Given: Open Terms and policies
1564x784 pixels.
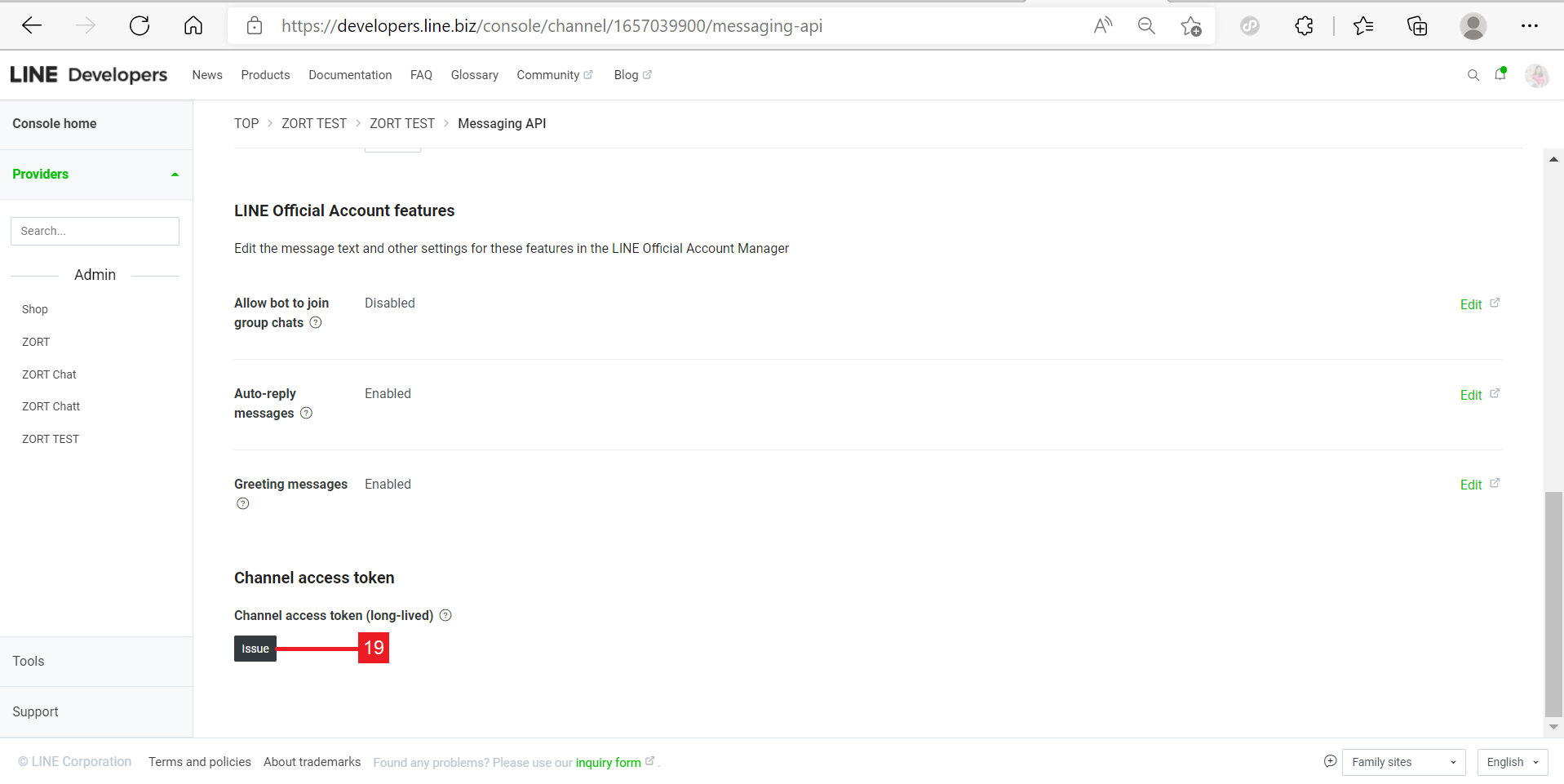Looking at the screenshot, I should pos(200,762).
